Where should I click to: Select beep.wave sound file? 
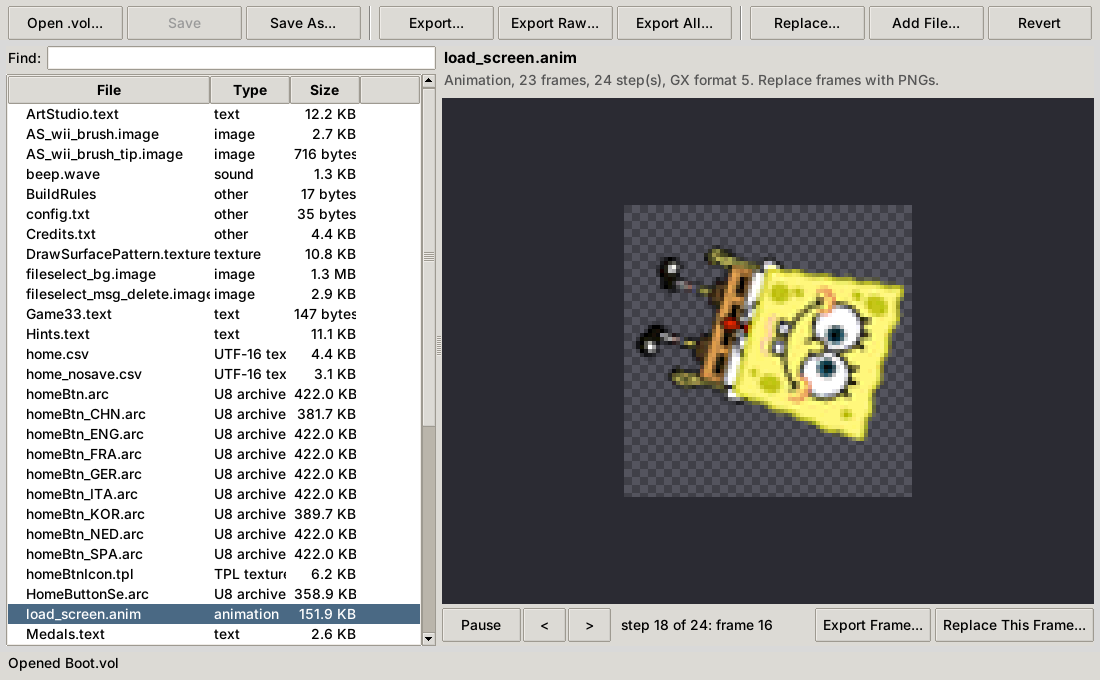point(214,174)
